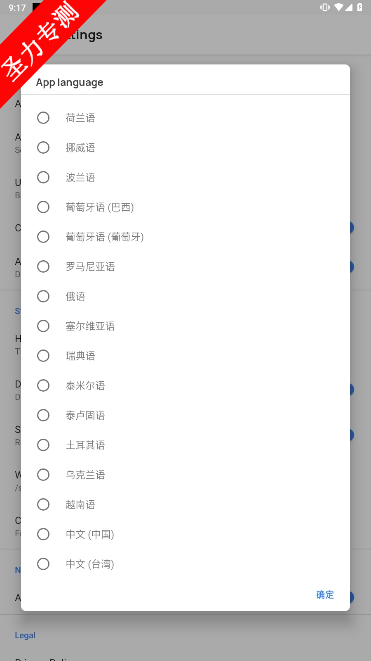This screenshot has width=371, height=661.
Task: Choose 泰米尔语 as app language
Action: pyautogui.click(x=186, y=385)
